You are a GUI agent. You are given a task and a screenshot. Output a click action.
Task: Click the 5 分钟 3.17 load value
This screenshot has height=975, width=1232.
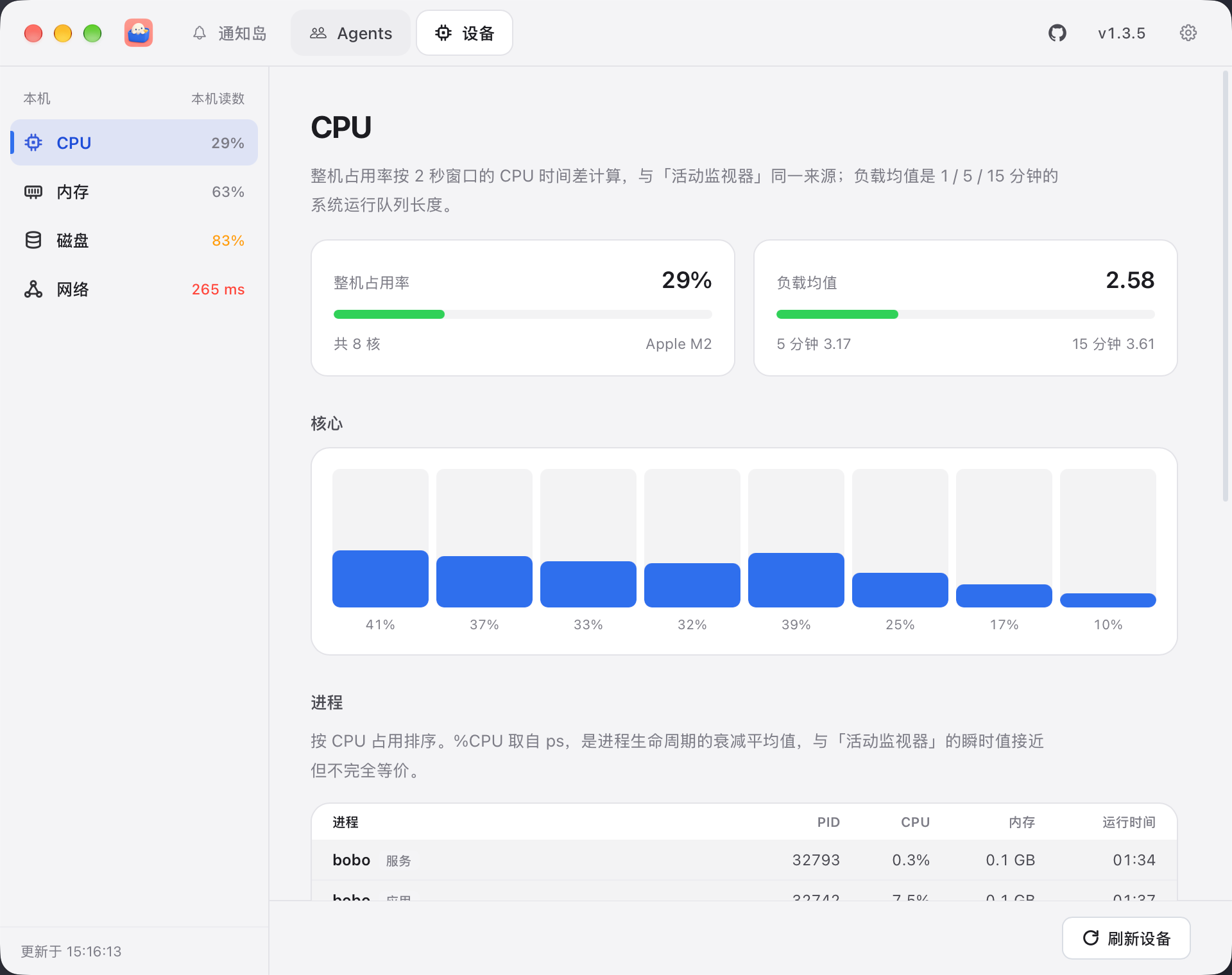pyautogui.click(x=814, y=344)
